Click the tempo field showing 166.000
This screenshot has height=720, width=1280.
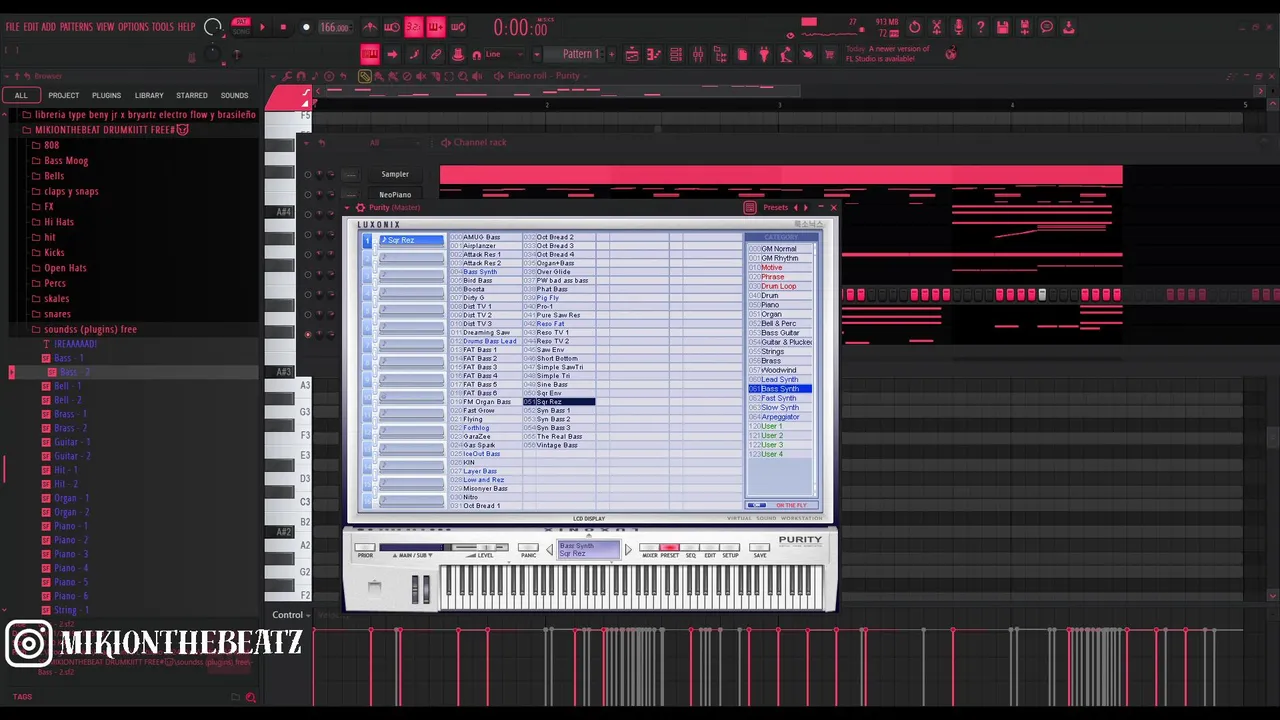coord(335,27)
